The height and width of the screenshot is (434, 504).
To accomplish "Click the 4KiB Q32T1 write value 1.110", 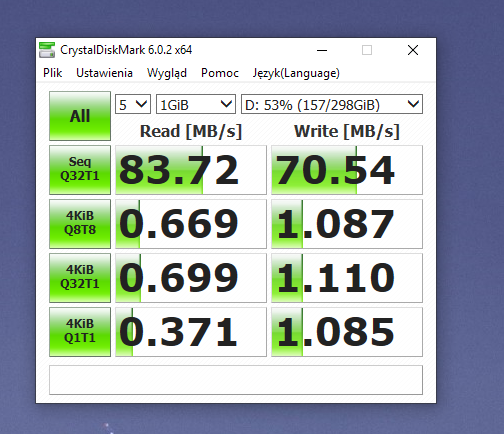I will (x=347, y=278).
